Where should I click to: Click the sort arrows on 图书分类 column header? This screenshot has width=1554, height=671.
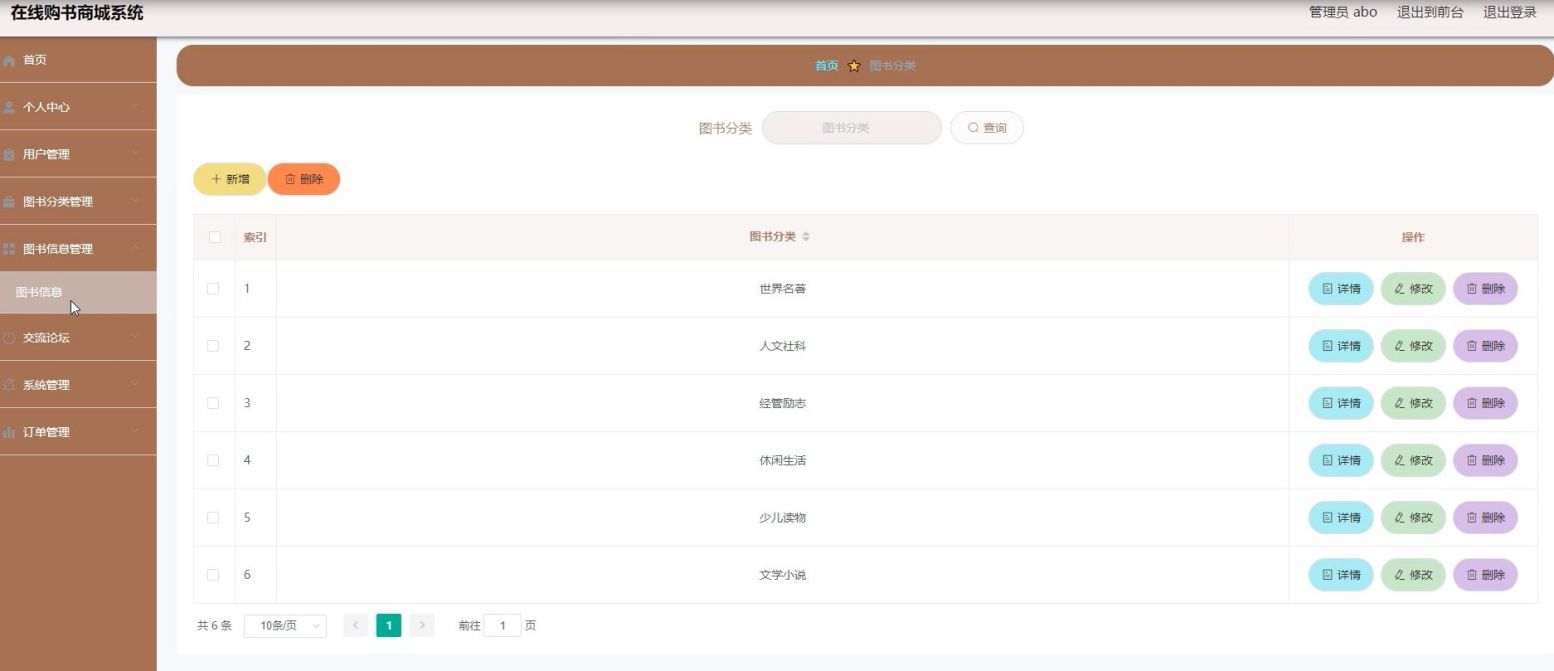tap(806, 237)
